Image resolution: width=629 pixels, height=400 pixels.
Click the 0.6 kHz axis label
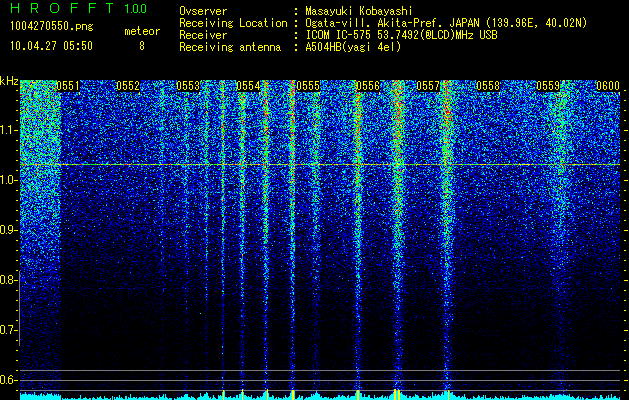point(7,380)
